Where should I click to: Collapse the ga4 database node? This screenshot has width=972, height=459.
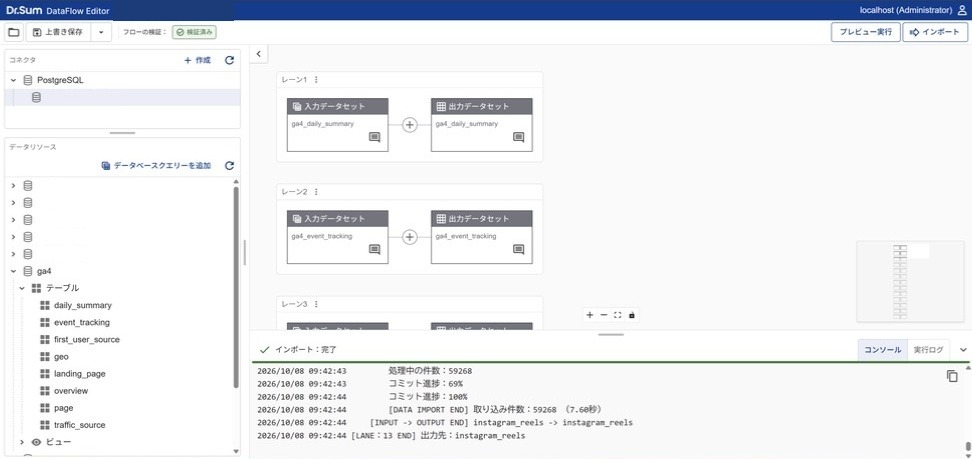pos(14,271)
